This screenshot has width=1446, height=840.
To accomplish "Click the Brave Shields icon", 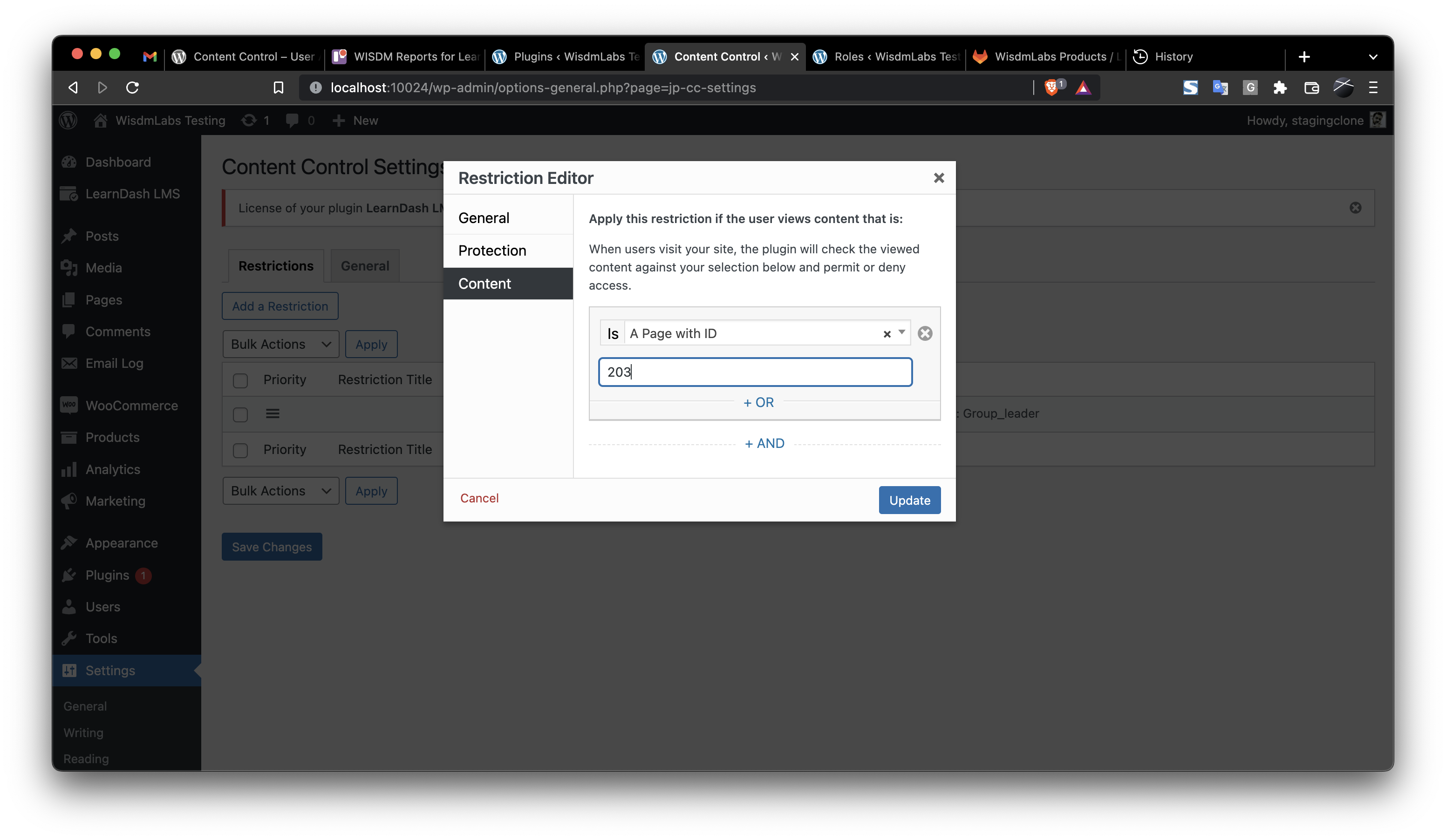I will click(1051, 88).
